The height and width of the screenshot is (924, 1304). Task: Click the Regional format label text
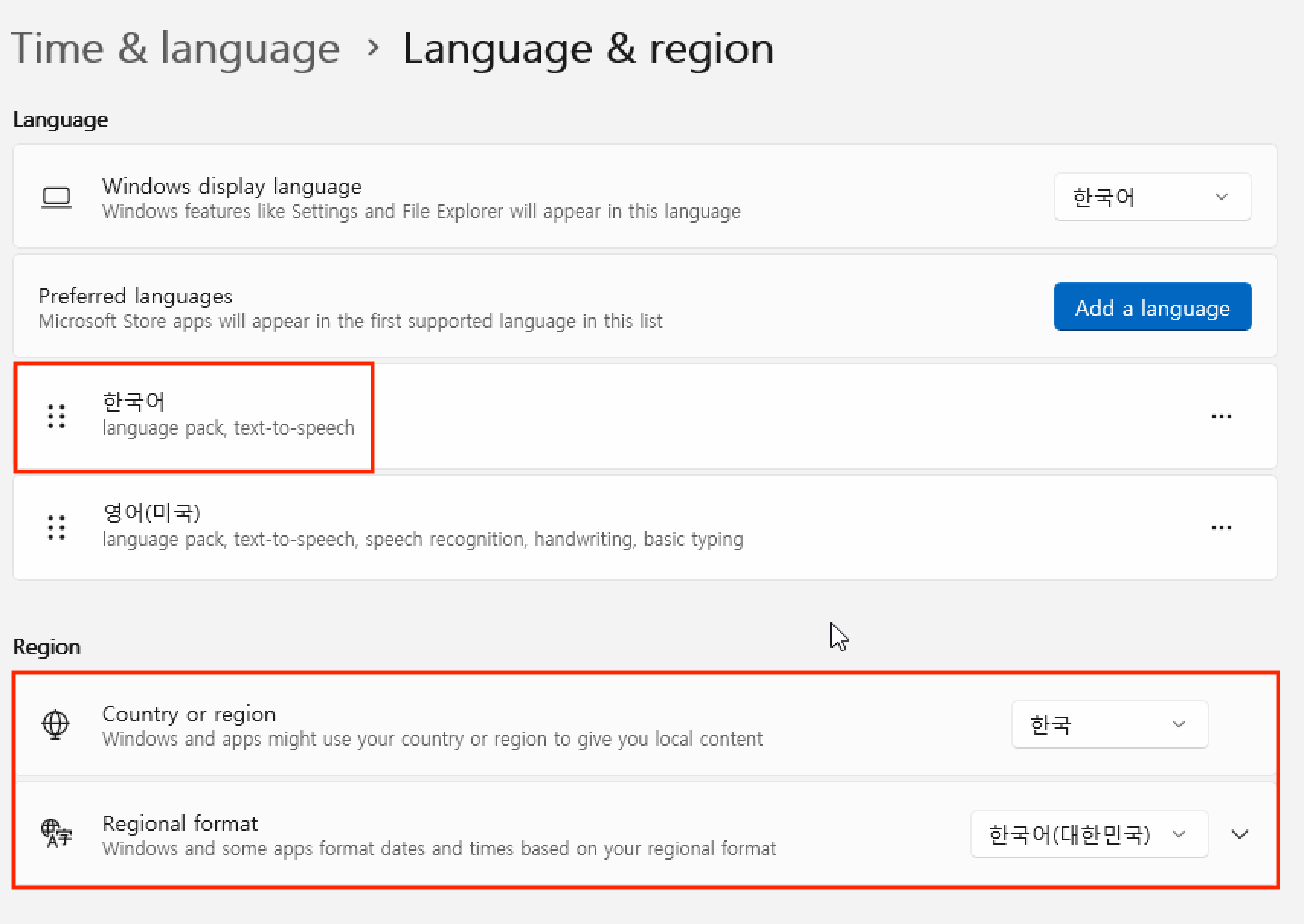(x=180, y=823)
